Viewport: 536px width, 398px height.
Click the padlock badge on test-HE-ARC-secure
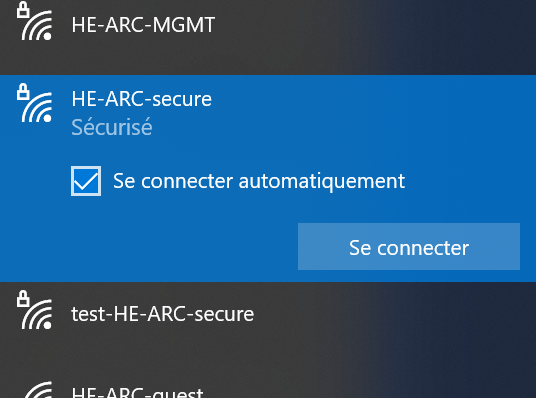(23, 298)
